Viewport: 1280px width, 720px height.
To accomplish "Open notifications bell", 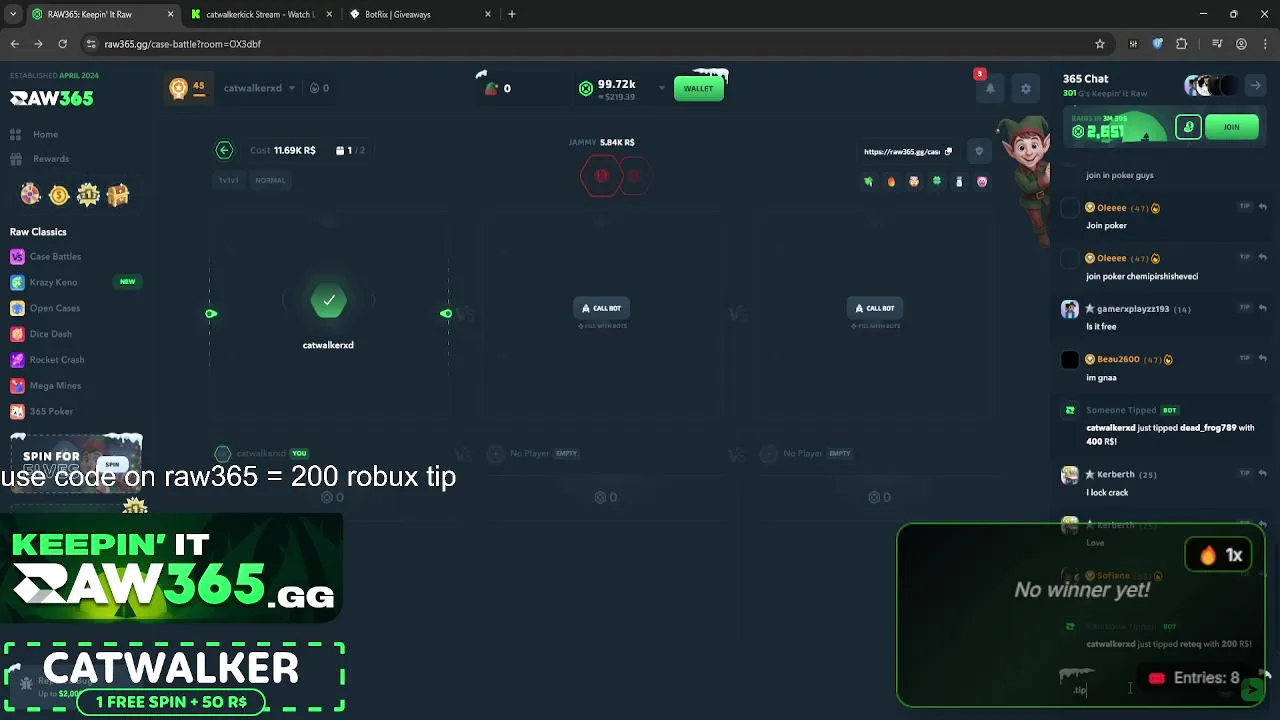I will (x=990, y=88).
